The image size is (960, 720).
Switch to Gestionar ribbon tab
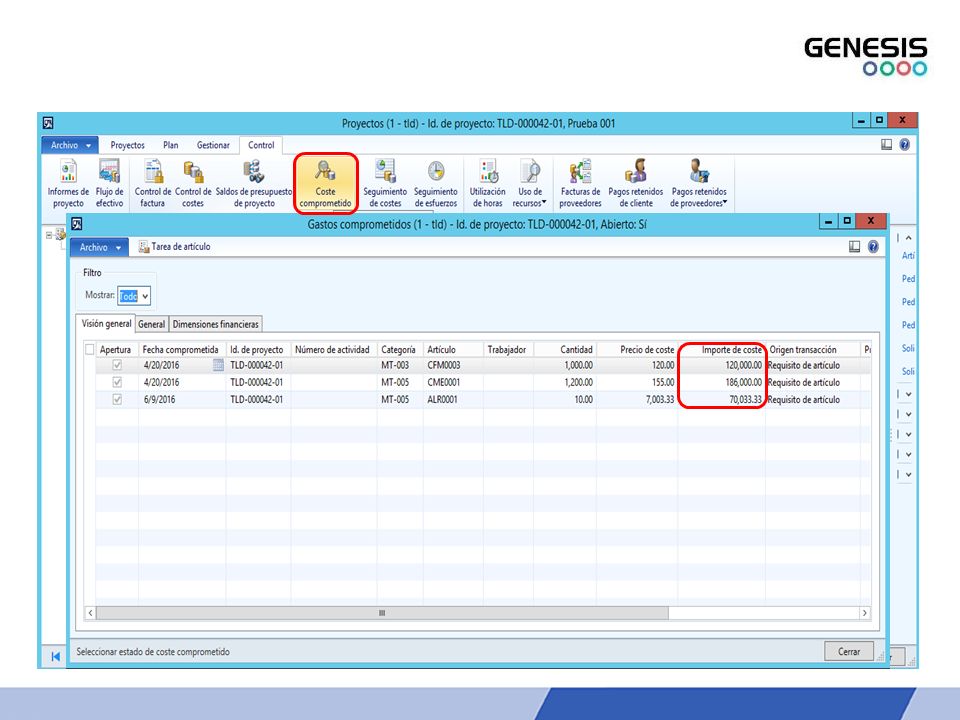coord(213,145)
